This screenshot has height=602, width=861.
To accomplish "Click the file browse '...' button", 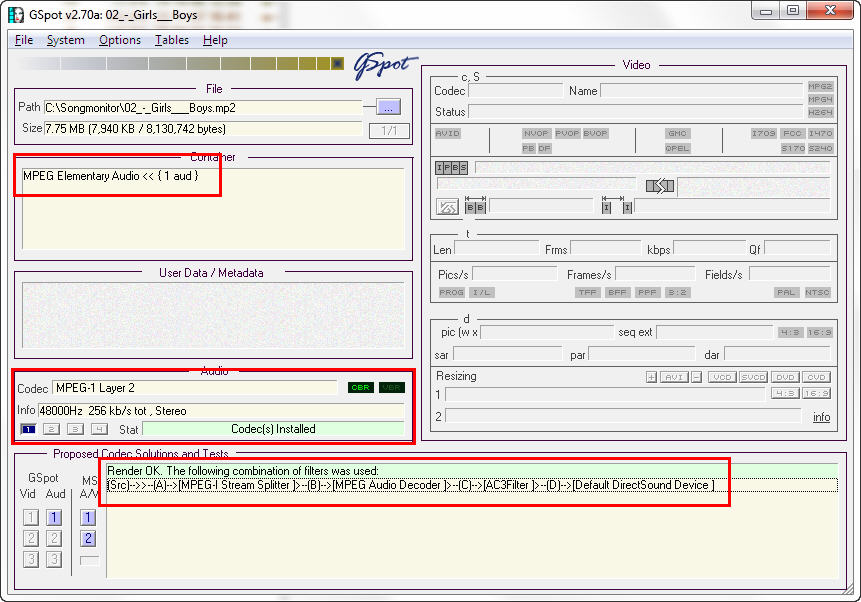I will tap(388, 107).
